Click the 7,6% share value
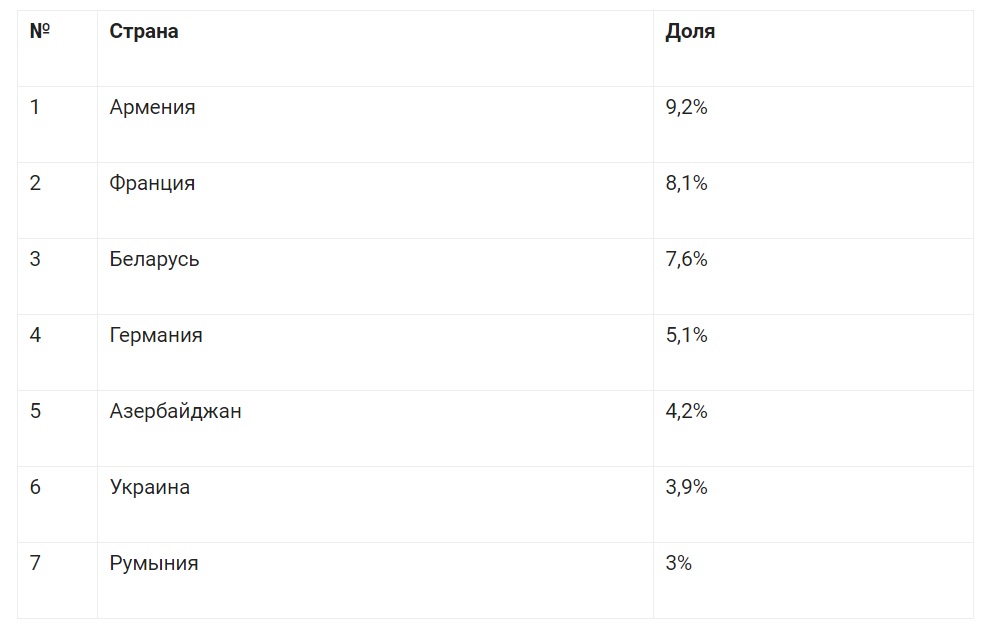 tap(686, 259)
